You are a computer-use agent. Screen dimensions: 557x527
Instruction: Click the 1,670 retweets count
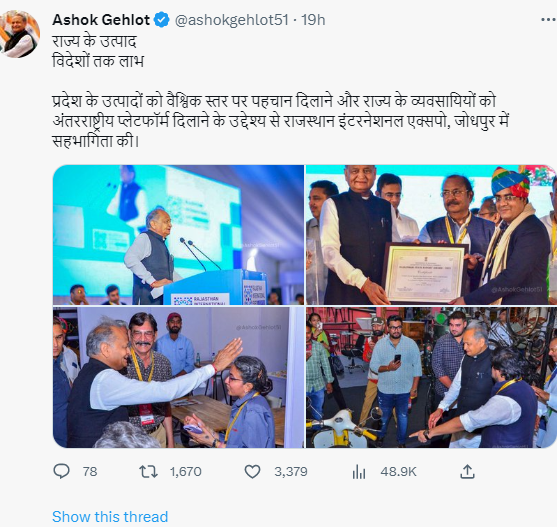tap(185, 472)
